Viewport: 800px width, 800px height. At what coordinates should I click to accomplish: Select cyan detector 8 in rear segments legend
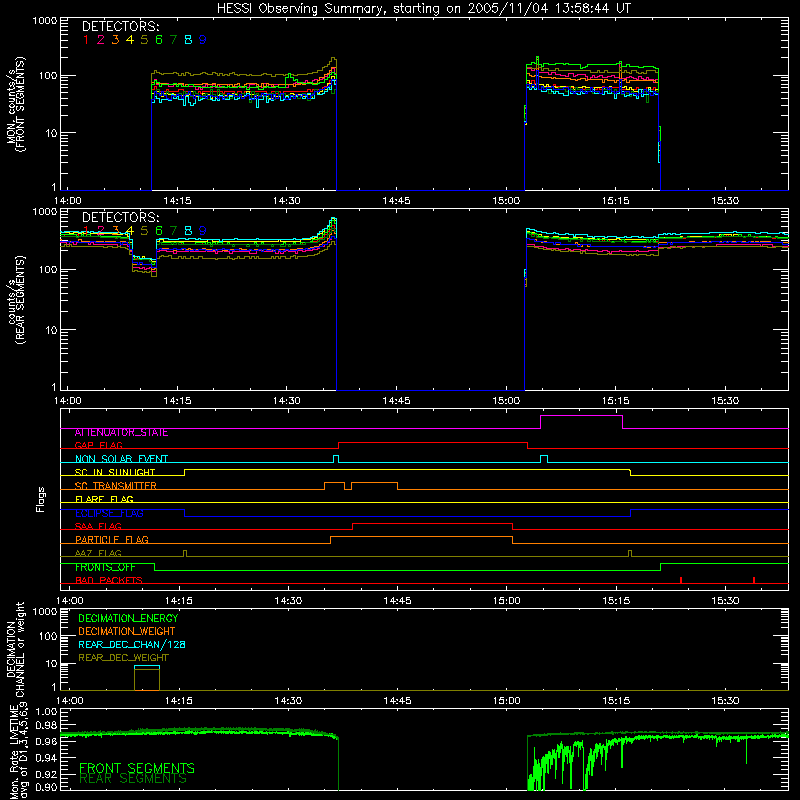coord(188,231)
